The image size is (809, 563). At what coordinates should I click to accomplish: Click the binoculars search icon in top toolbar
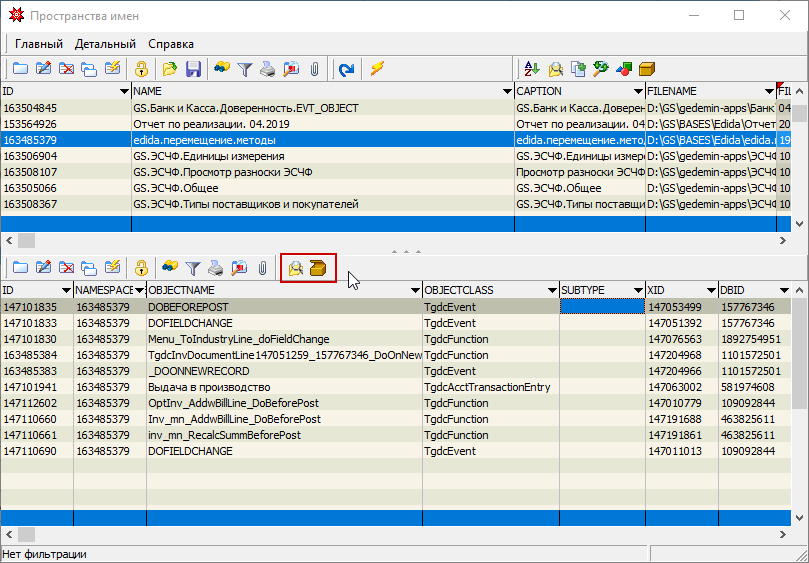tap(221, 69)
